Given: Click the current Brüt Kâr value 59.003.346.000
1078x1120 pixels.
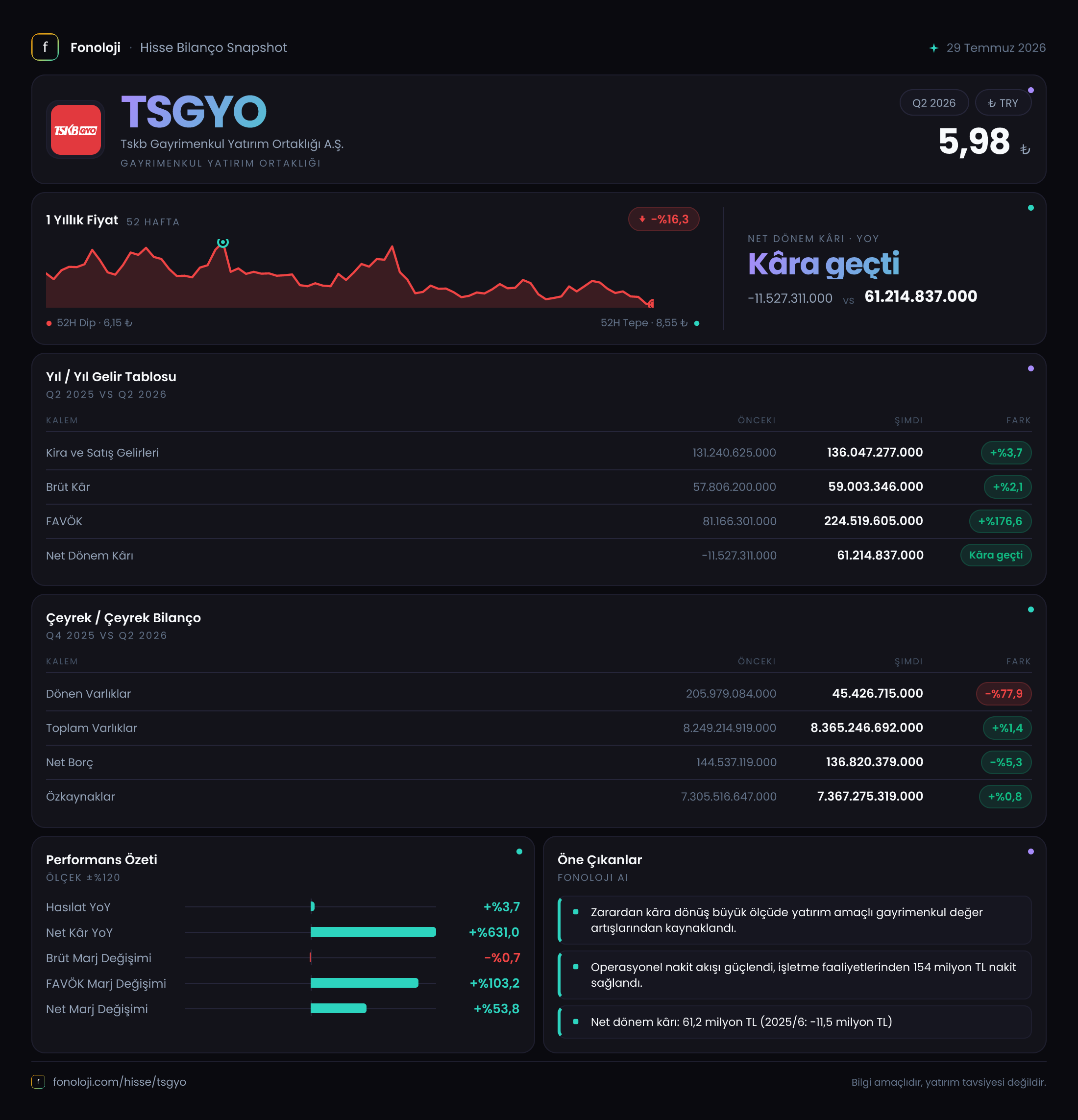Looking at the screenshot, I should point(876,487).
